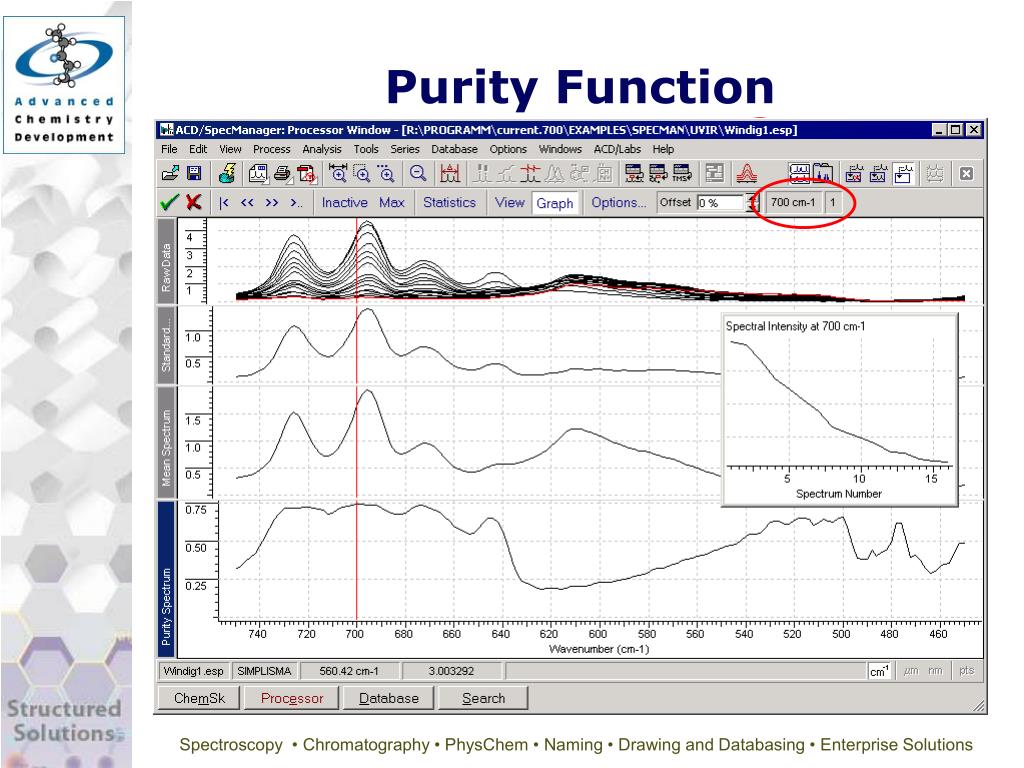This screenshot has width=1024, height=768.
Task: Select µm units in status bar
Action: point(910,671)
